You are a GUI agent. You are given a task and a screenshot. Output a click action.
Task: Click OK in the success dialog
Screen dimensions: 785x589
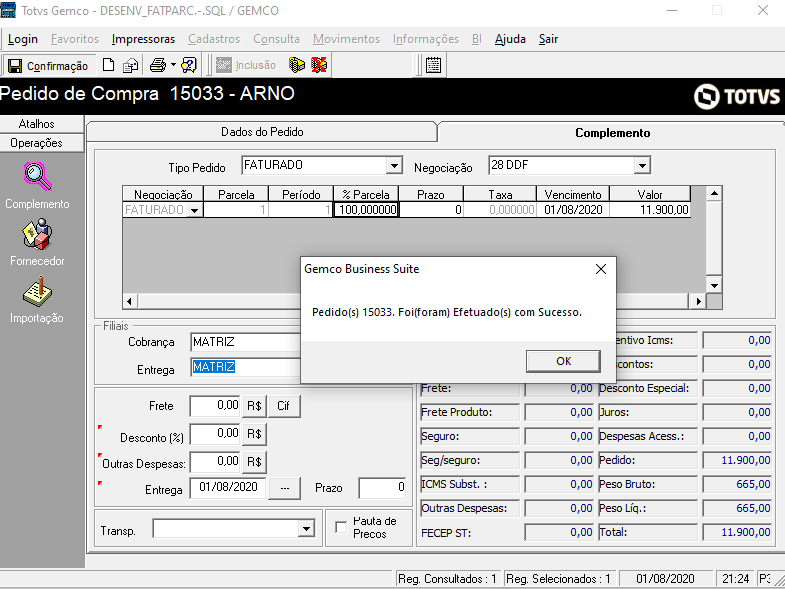(563, 361)
